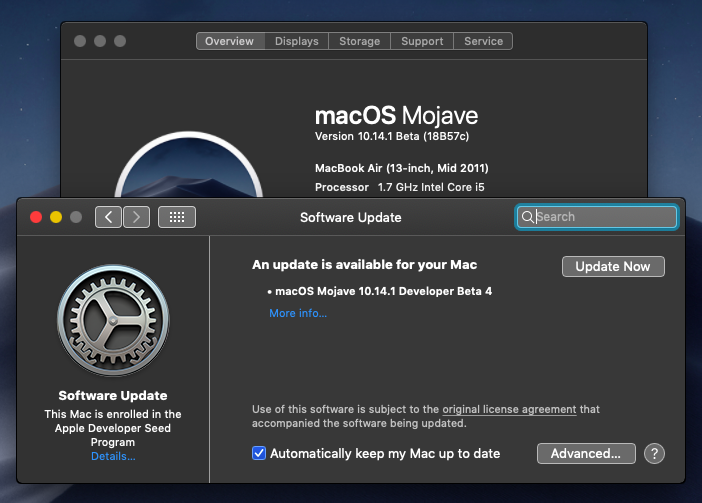The width and height of the screenshot is (702, 503).
Task: Close the Software Update window
Action: tap(36, 217)
